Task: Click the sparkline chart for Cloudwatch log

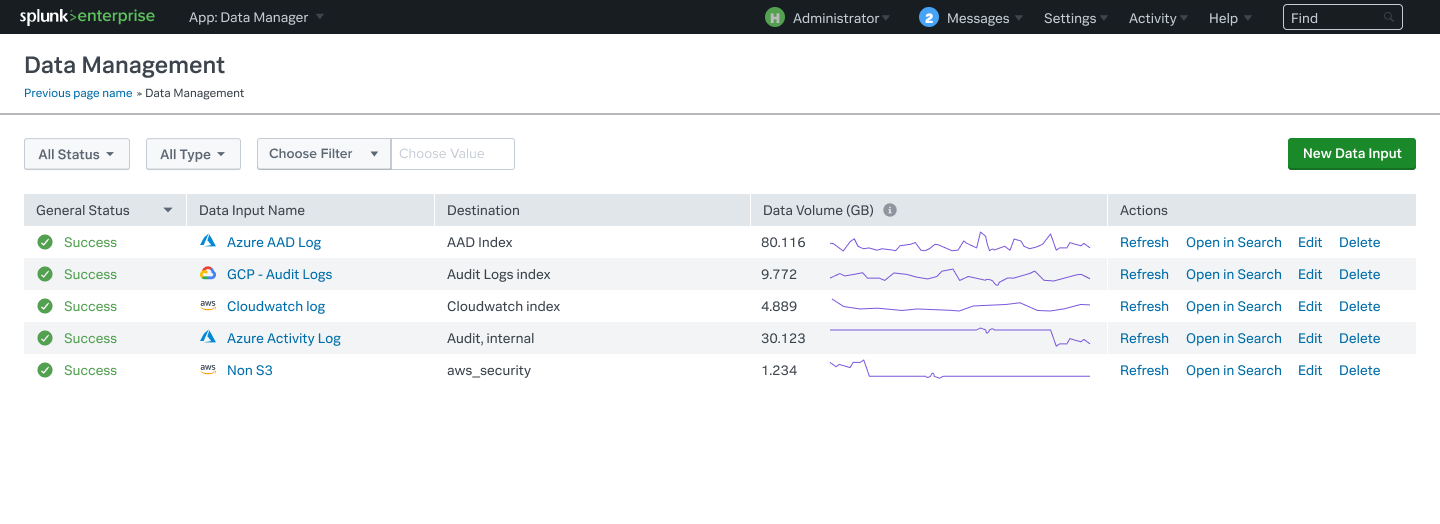Action: point(960,305)
